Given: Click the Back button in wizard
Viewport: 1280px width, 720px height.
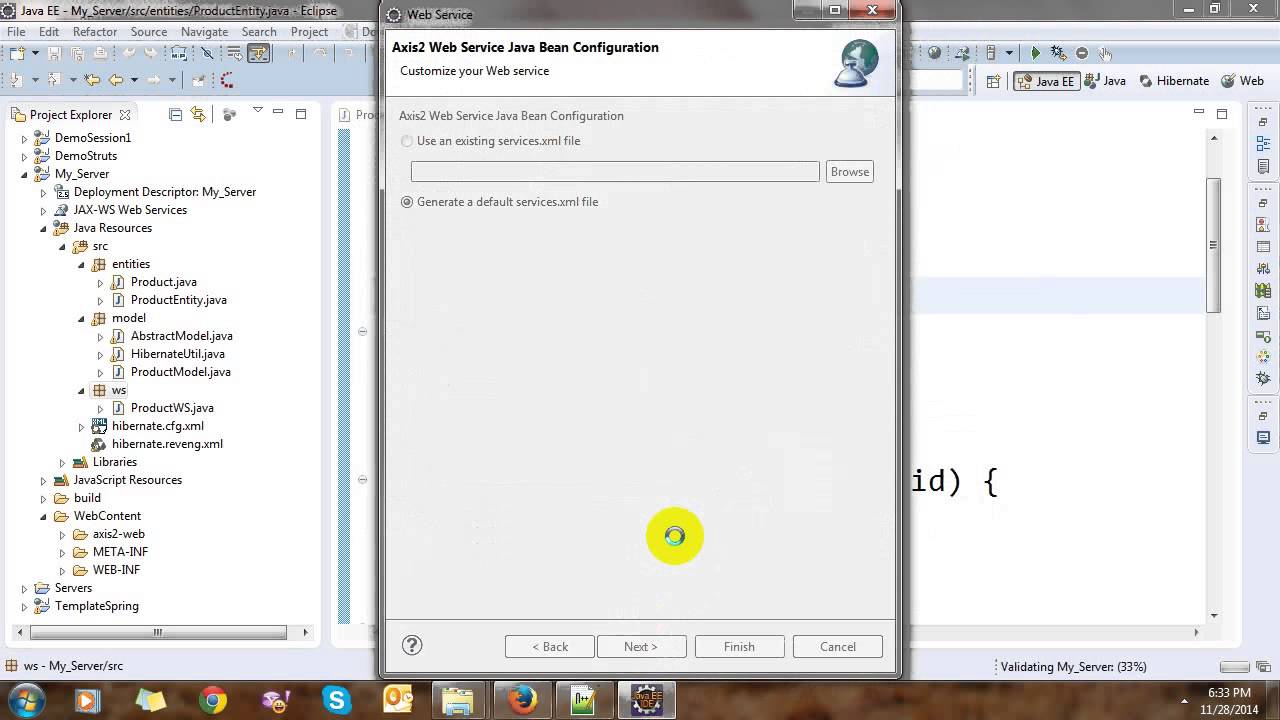Looking at the screenshot, I should point(550,647).
